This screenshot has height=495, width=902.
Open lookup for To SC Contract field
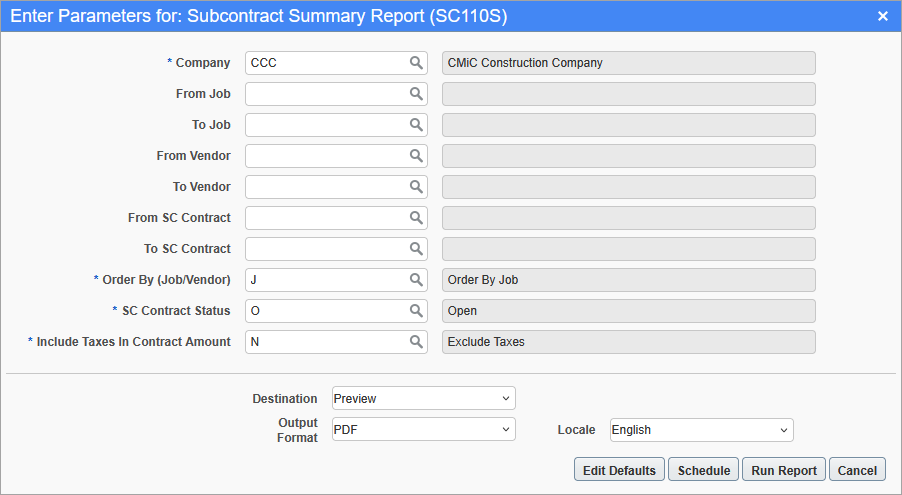coord(416,249)
